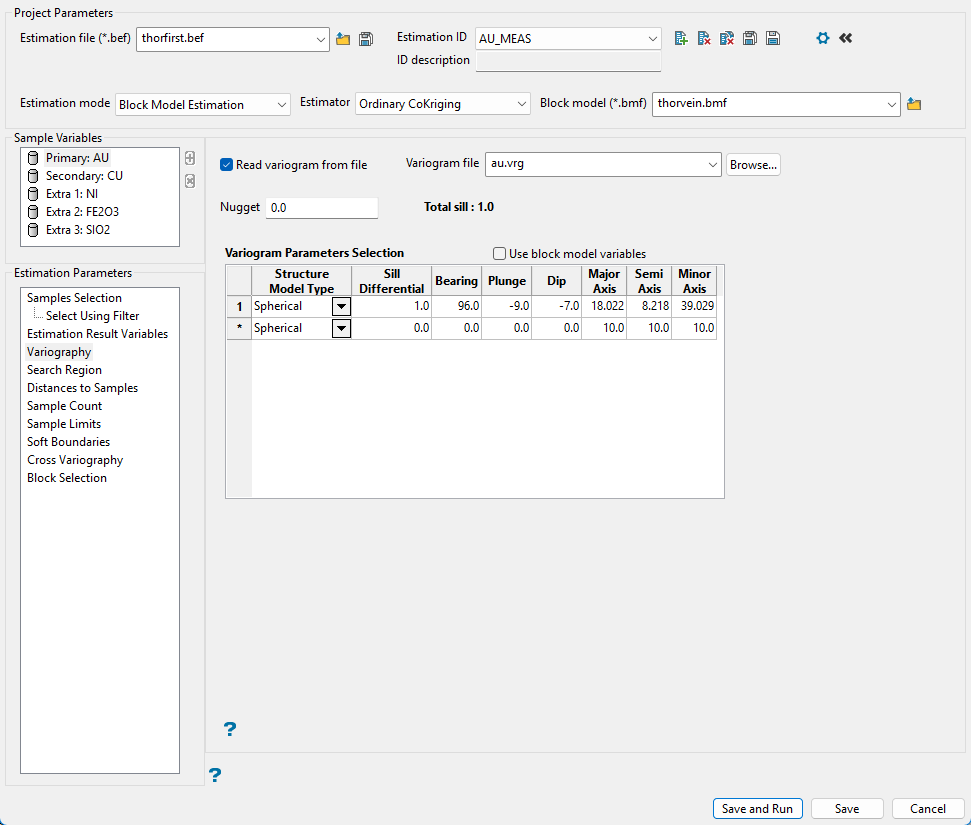
Task: Open Structure Model Type dropdown in row 1
Action: tap(341, 306)
